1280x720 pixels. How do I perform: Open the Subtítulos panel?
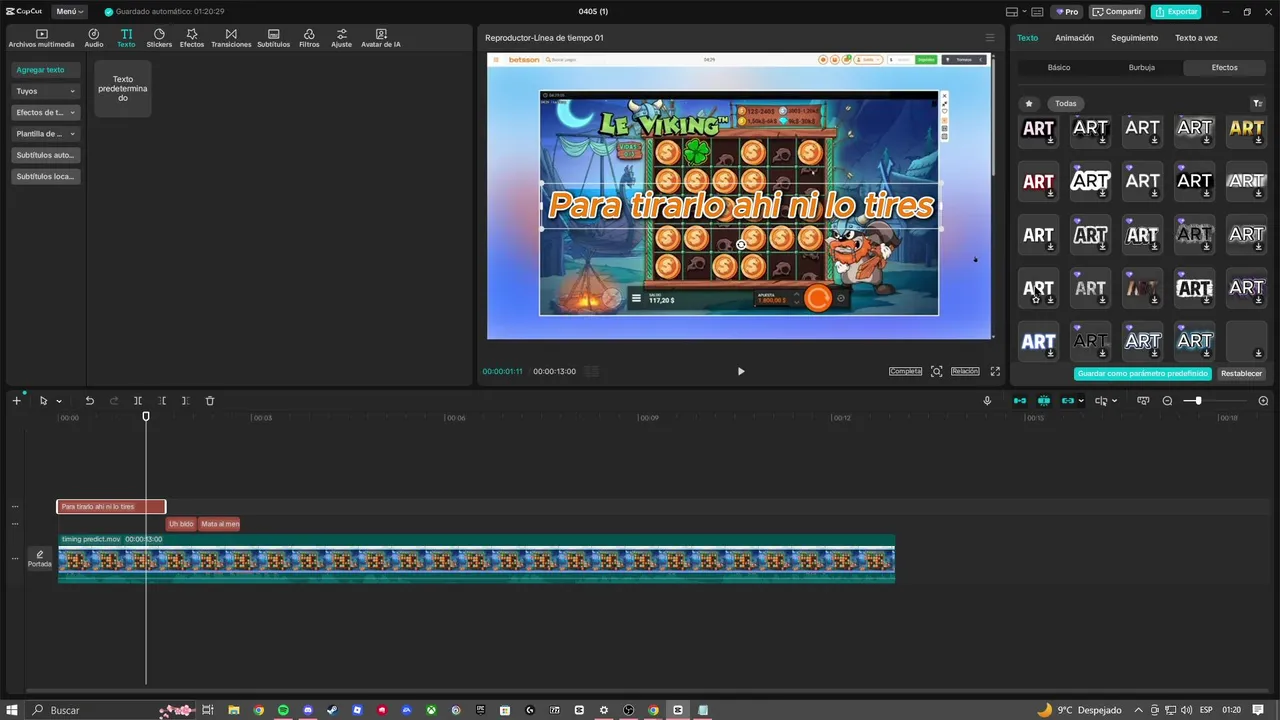[x=273, y=38]
